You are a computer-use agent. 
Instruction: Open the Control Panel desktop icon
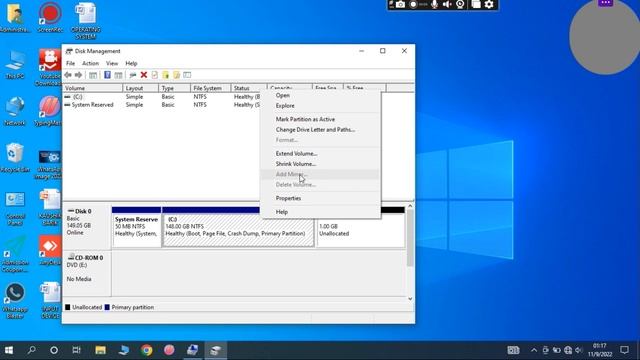(x=15, y=208)
